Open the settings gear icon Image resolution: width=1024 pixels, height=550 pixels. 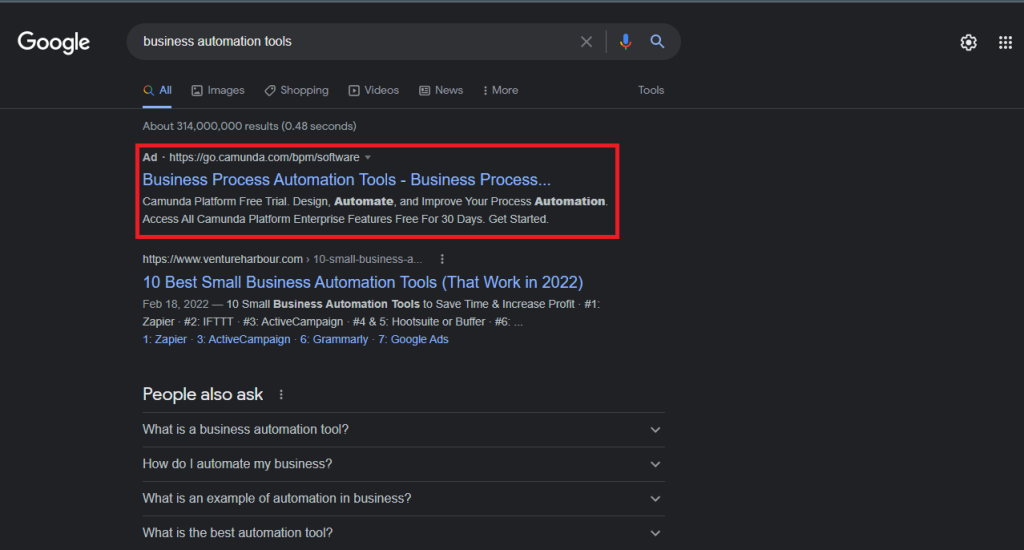click(x=968, y=42)
